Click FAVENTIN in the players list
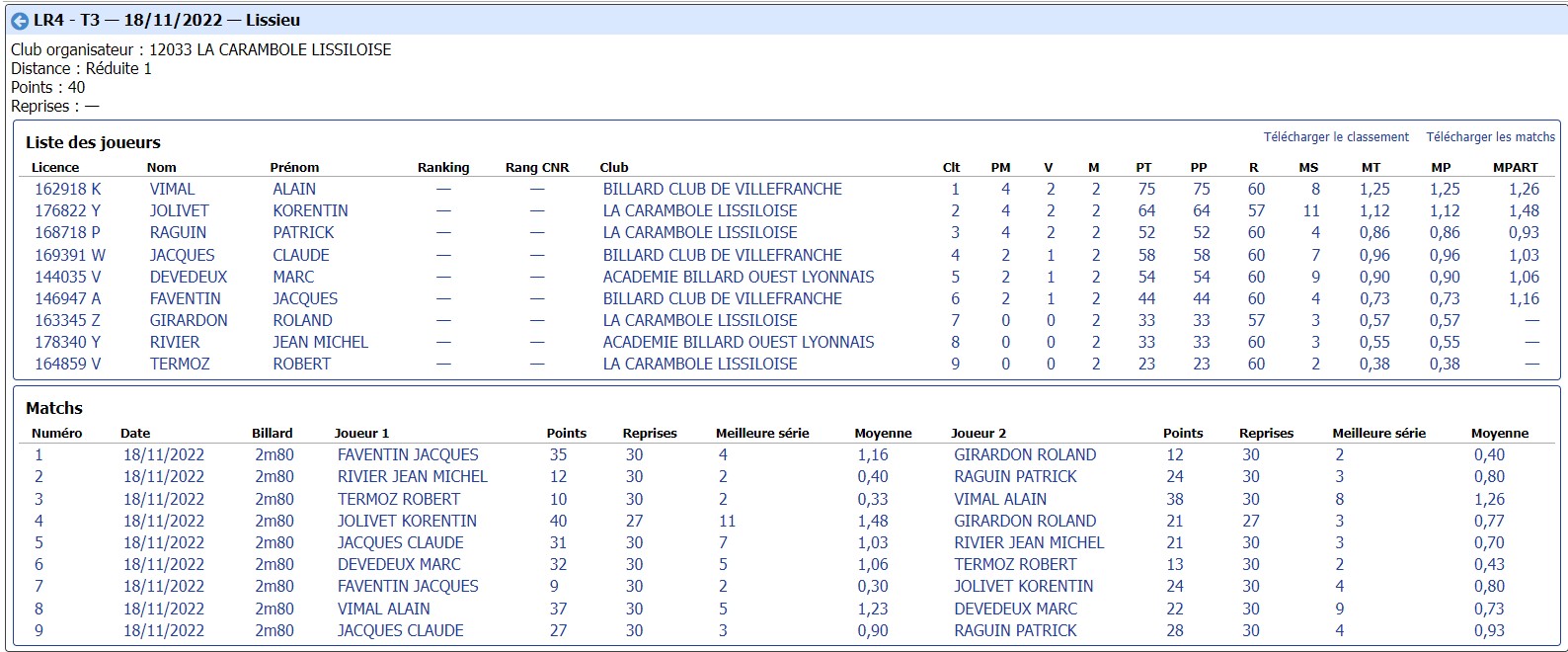Viewport: 1568px width, 652px height. (x=186, y=298)
